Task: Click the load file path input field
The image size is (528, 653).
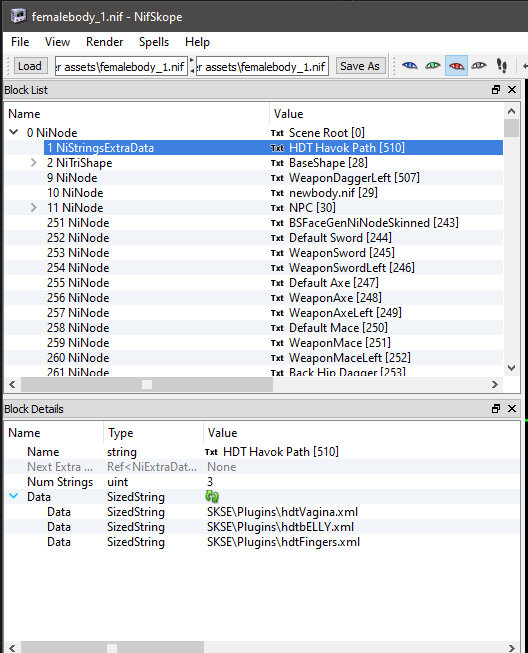Action: [121, 66]
